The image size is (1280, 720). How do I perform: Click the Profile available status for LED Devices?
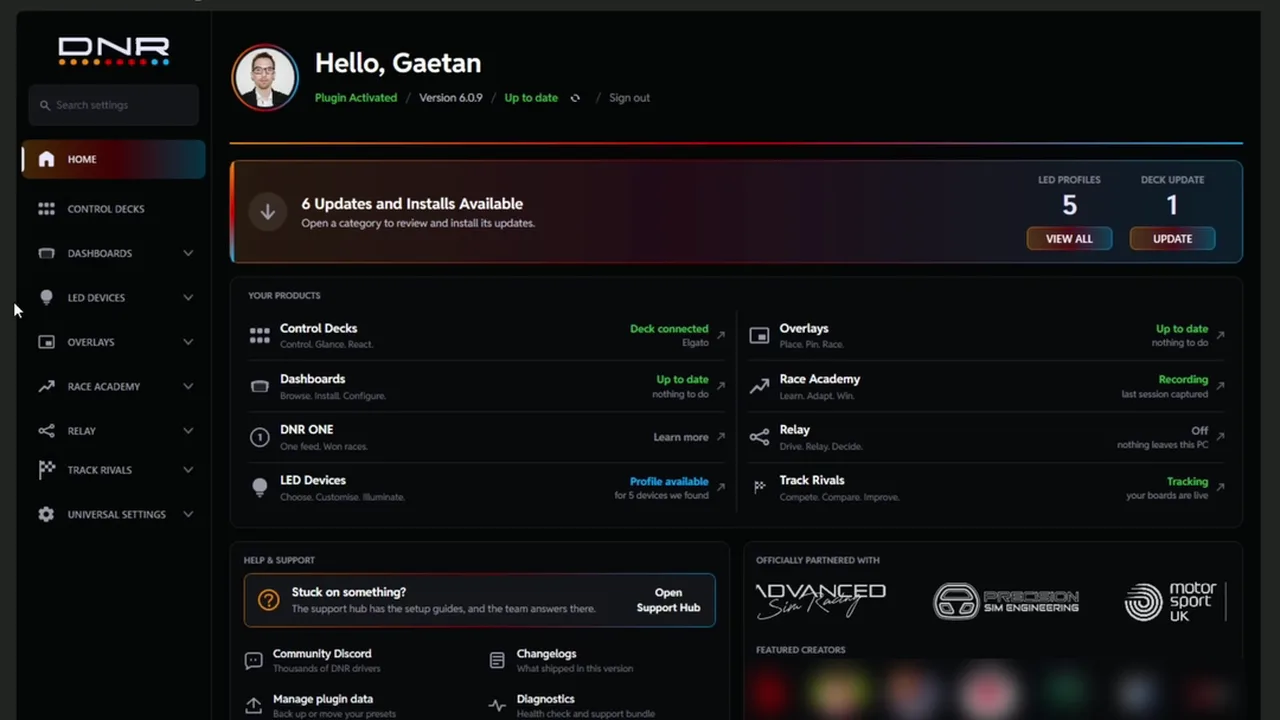click(x=669, y=481)
